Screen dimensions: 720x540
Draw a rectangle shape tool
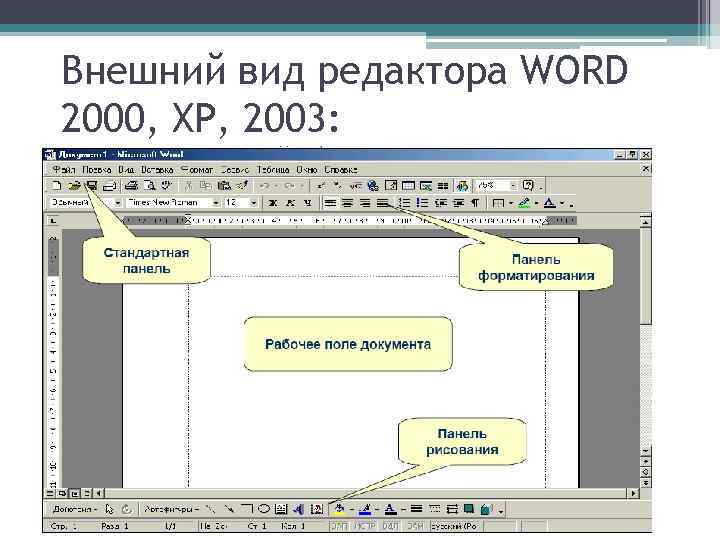tap(247, 509)
